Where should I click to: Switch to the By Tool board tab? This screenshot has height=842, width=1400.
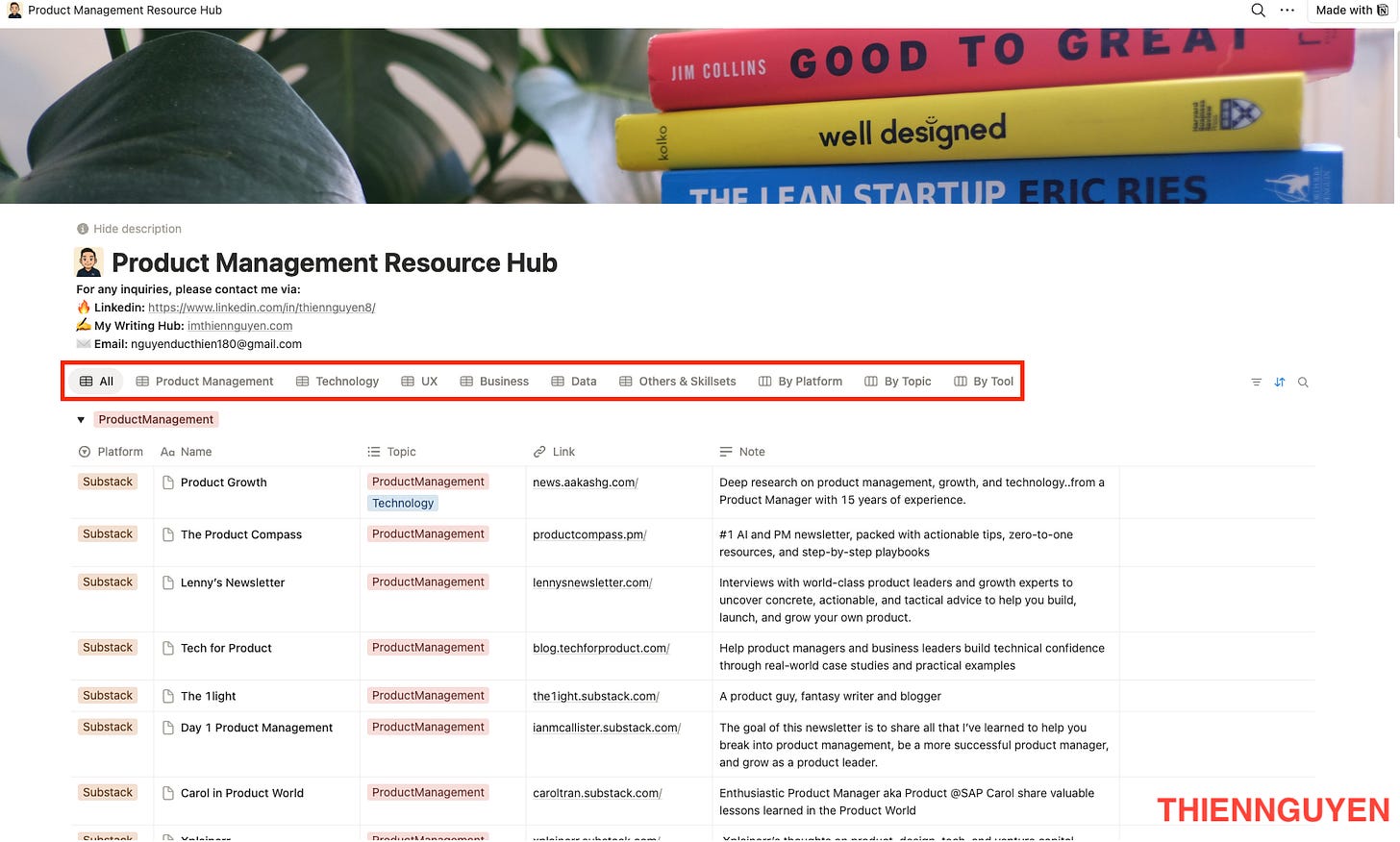click(984, 382)
